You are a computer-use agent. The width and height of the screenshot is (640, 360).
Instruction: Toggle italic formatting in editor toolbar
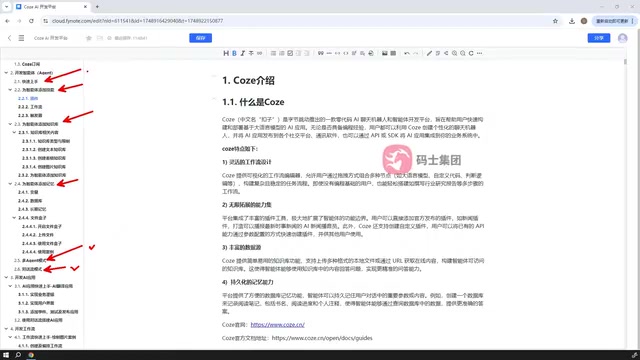coord(242,53)
